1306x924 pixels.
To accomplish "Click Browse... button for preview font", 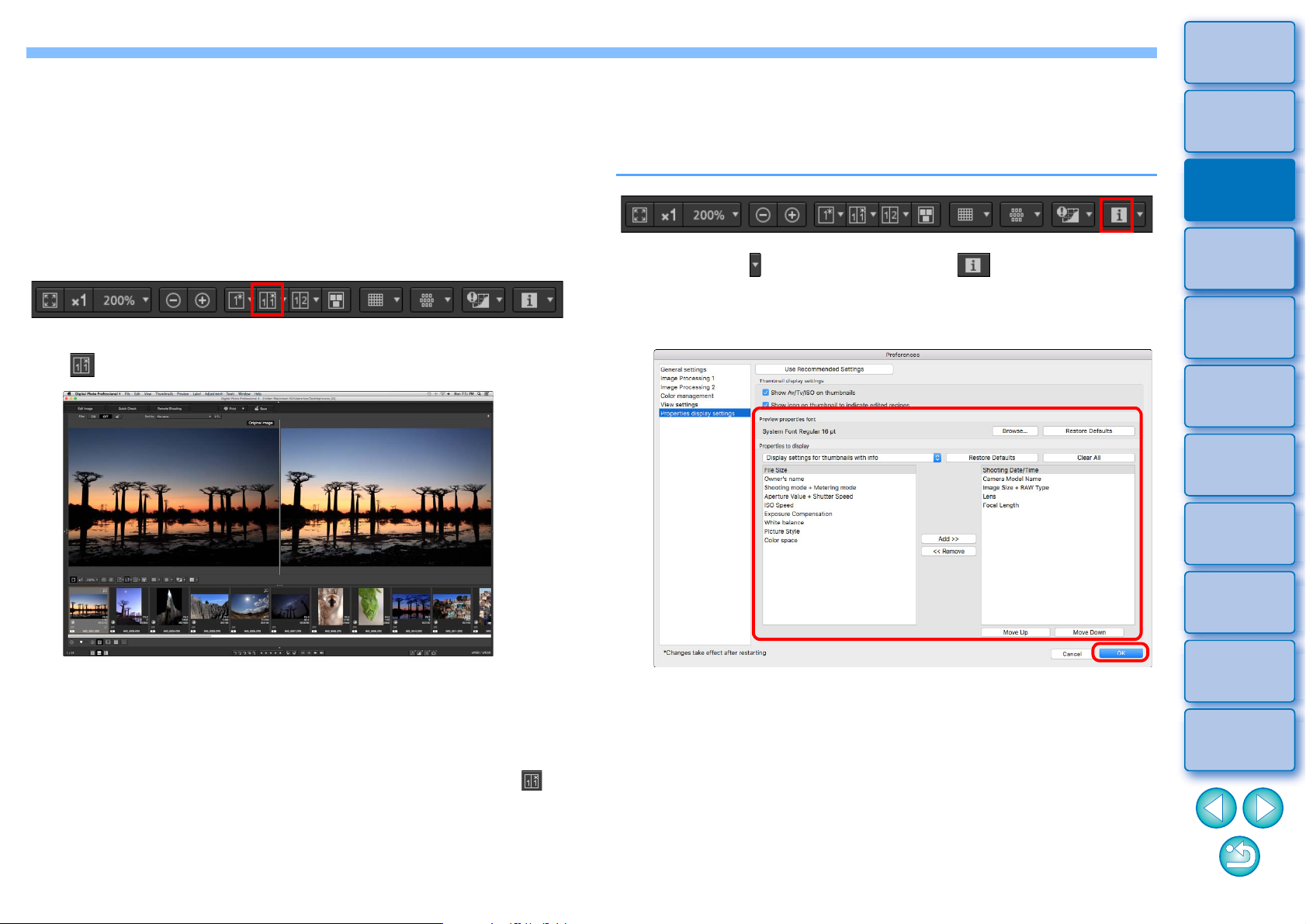I will (x=1015, y=431).
